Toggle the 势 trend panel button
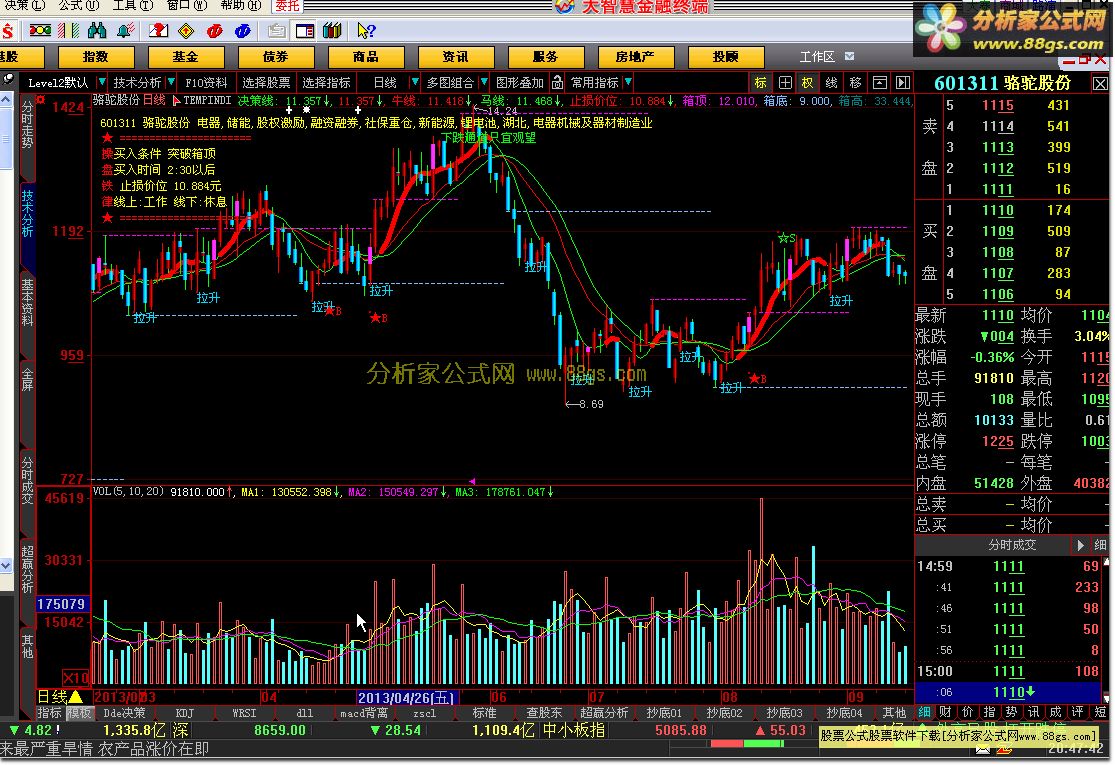Viewport: 1115px width, 765px height. (x=1011, y=712)
